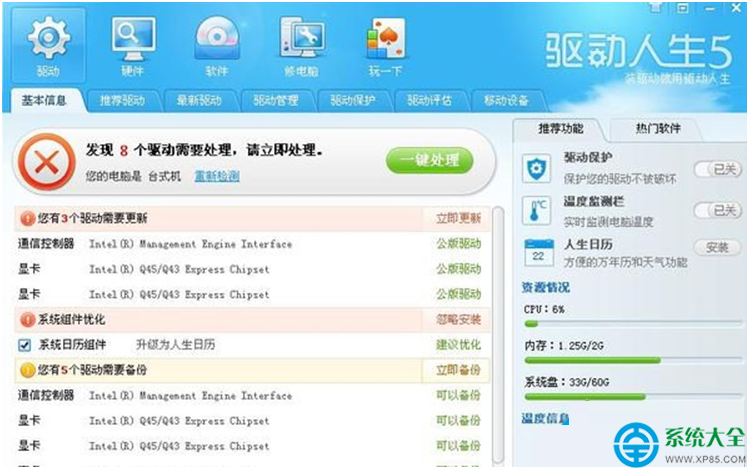The height and width of the screenshot is (470, 748).
Task: Switch to the 最新驱动 tab
Action: (199, 101)
